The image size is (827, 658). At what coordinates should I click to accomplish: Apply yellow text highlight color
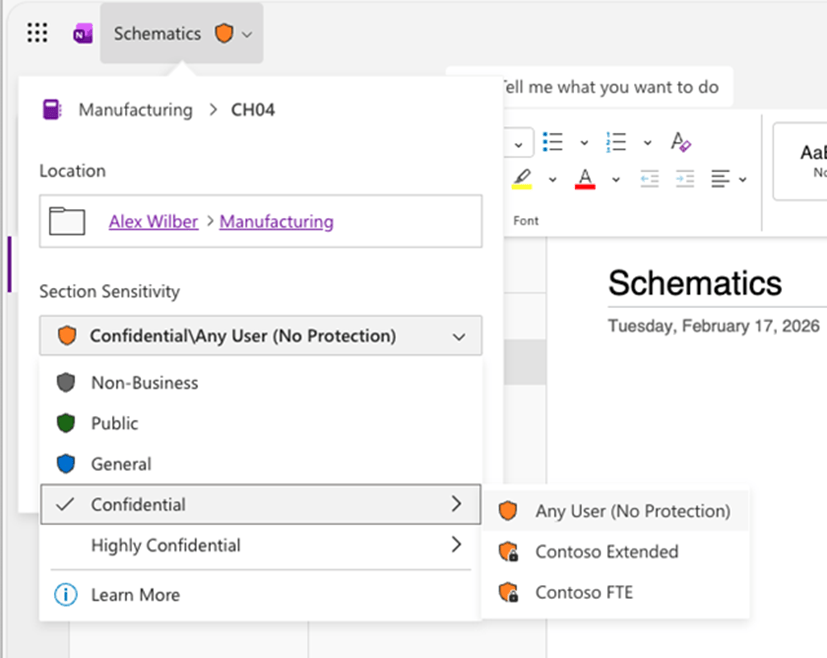522,179
